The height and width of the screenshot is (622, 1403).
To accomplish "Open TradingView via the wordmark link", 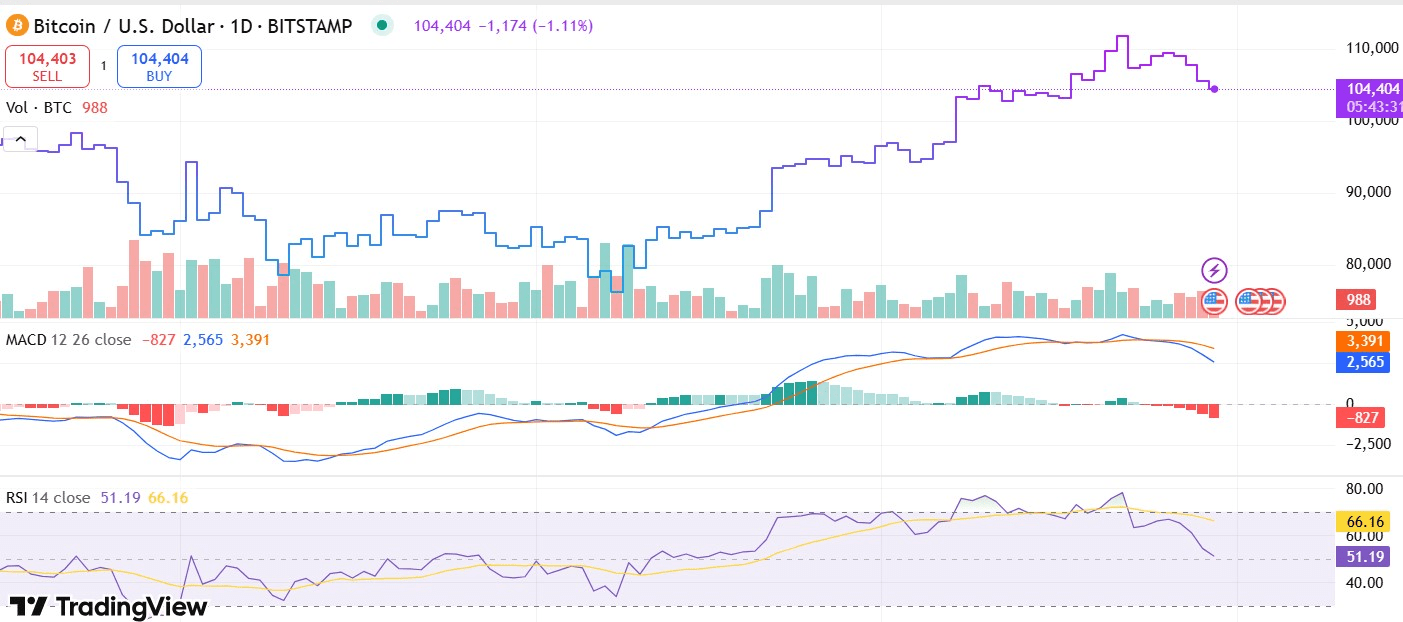I will (130, 607).
